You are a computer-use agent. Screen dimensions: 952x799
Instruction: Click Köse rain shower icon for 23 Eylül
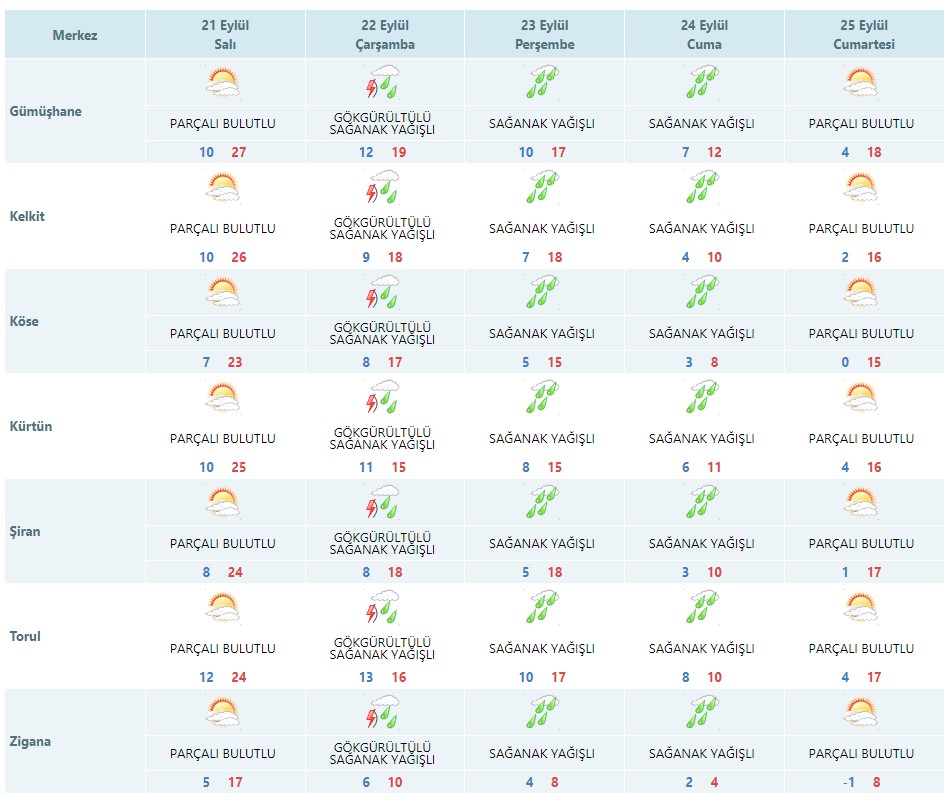(x=542, y=292)
